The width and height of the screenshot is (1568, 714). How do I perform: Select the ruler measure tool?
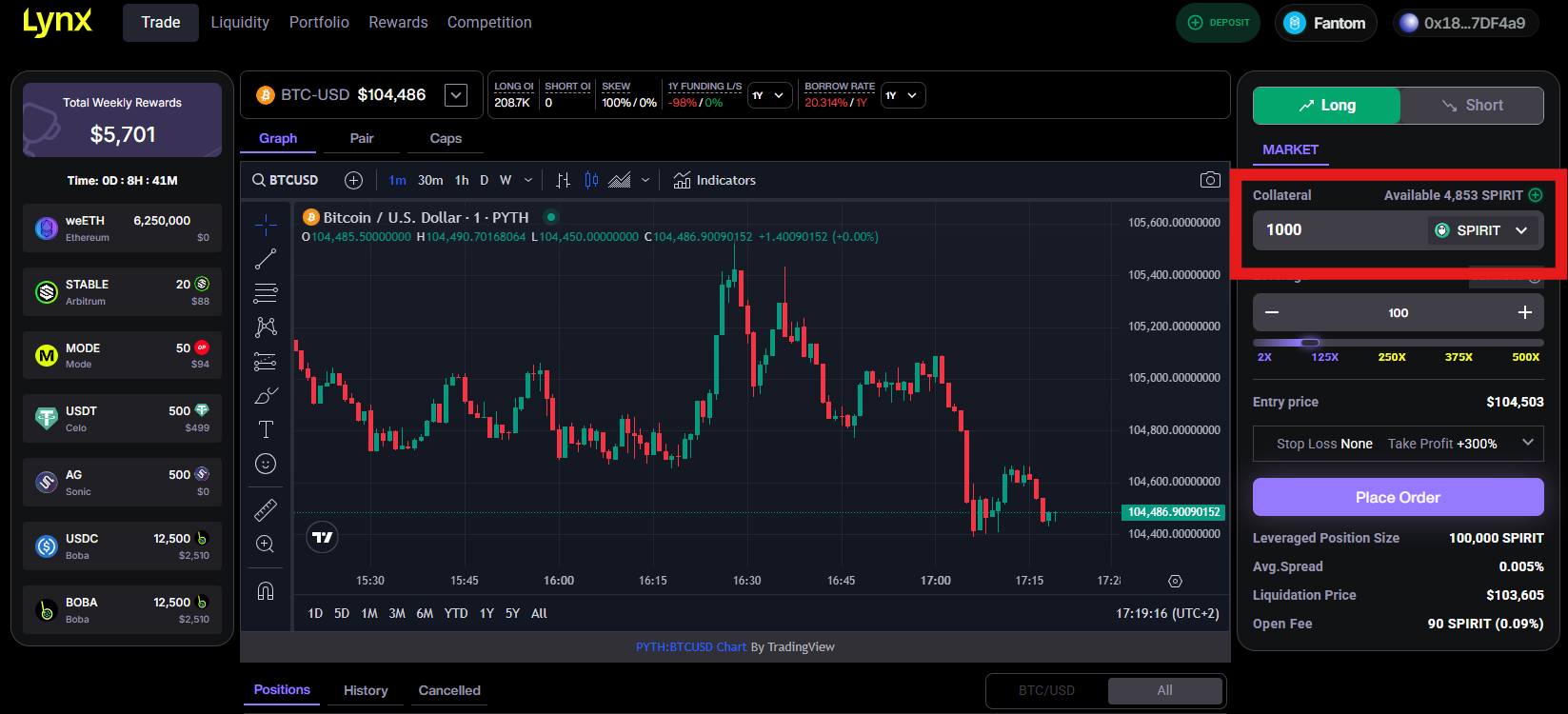(x=266, y=510)
